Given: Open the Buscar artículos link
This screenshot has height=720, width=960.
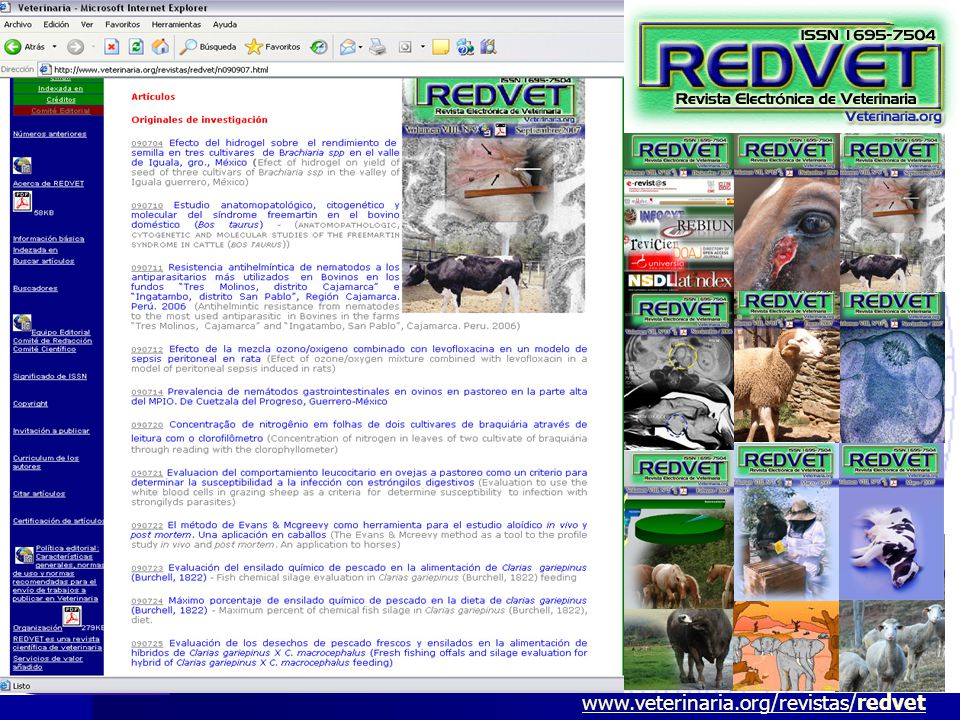Looking at the screenshot, I should (x=43, y=261).
